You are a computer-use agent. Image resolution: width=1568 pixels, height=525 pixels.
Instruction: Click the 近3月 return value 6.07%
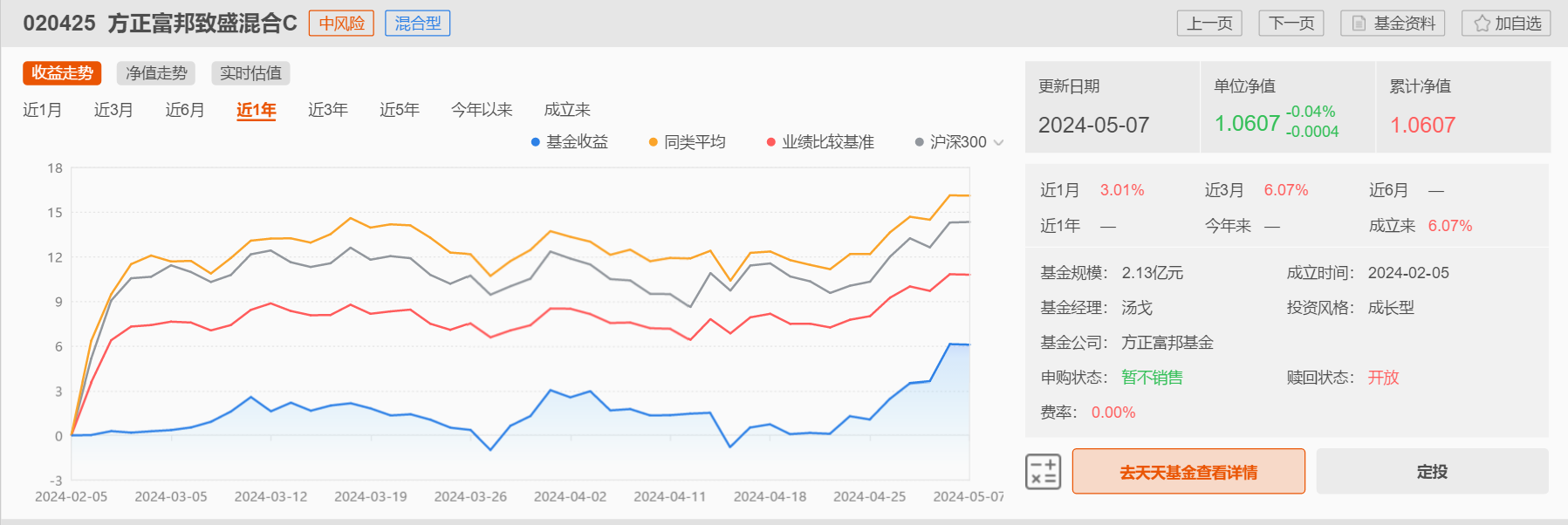click(x=1286, y=190)
